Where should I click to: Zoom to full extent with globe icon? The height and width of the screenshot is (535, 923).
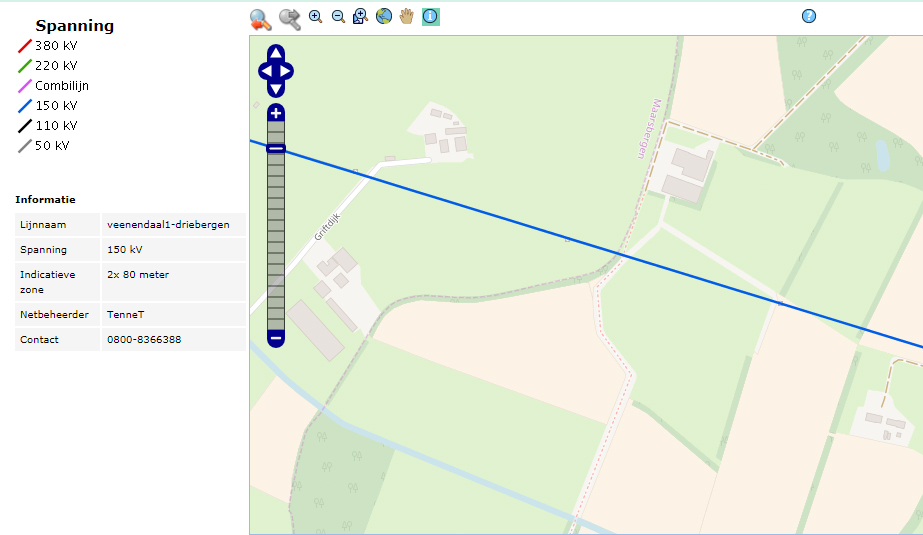[384, 17]
